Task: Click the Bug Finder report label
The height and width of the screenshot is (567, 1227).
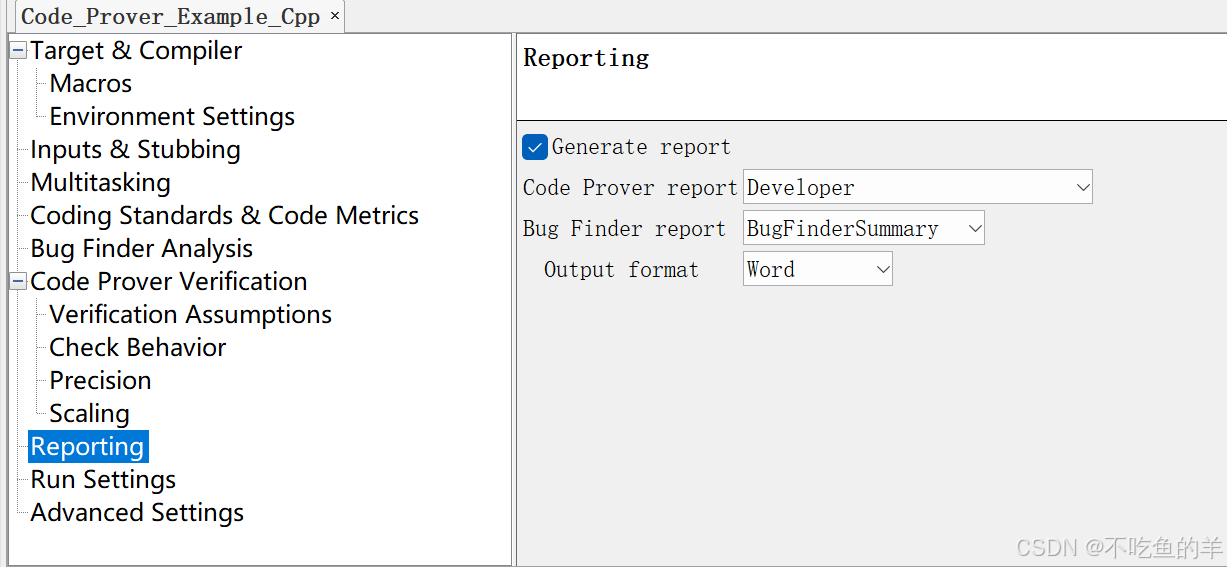Action: [x=624, y=229]
